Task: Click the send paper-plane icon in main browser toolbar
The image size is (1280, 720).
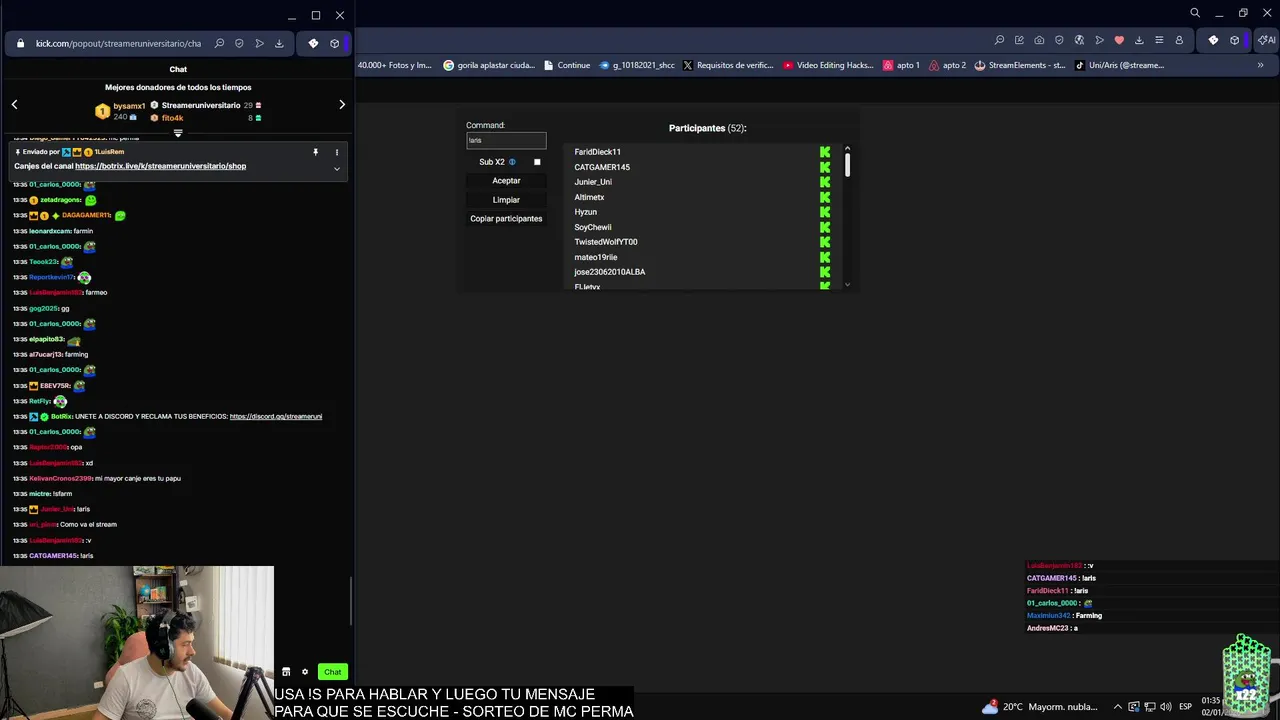Action: (1099, 40)
